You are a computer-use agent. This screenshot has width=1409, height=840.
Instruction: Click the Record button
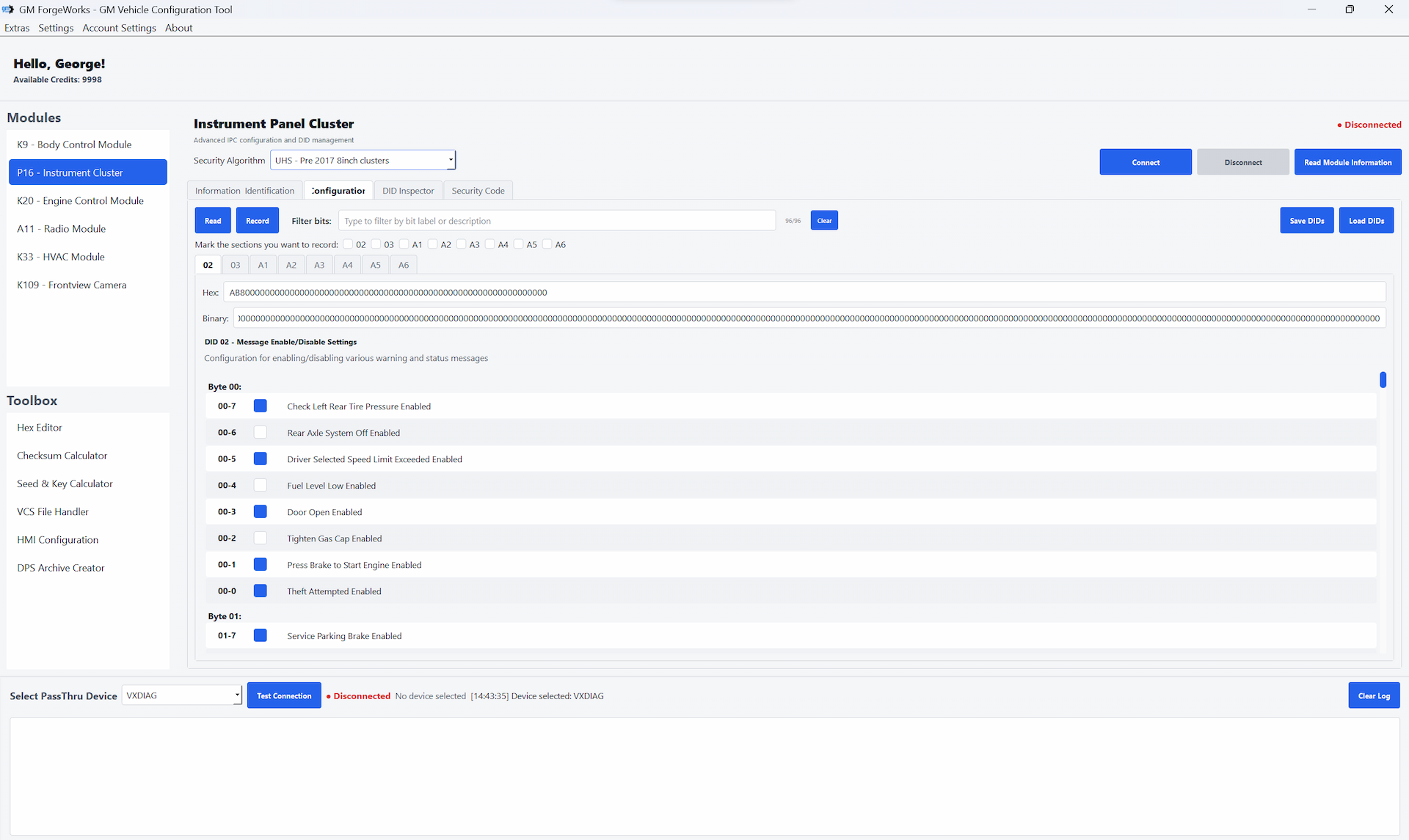click(x=257, y=220)
